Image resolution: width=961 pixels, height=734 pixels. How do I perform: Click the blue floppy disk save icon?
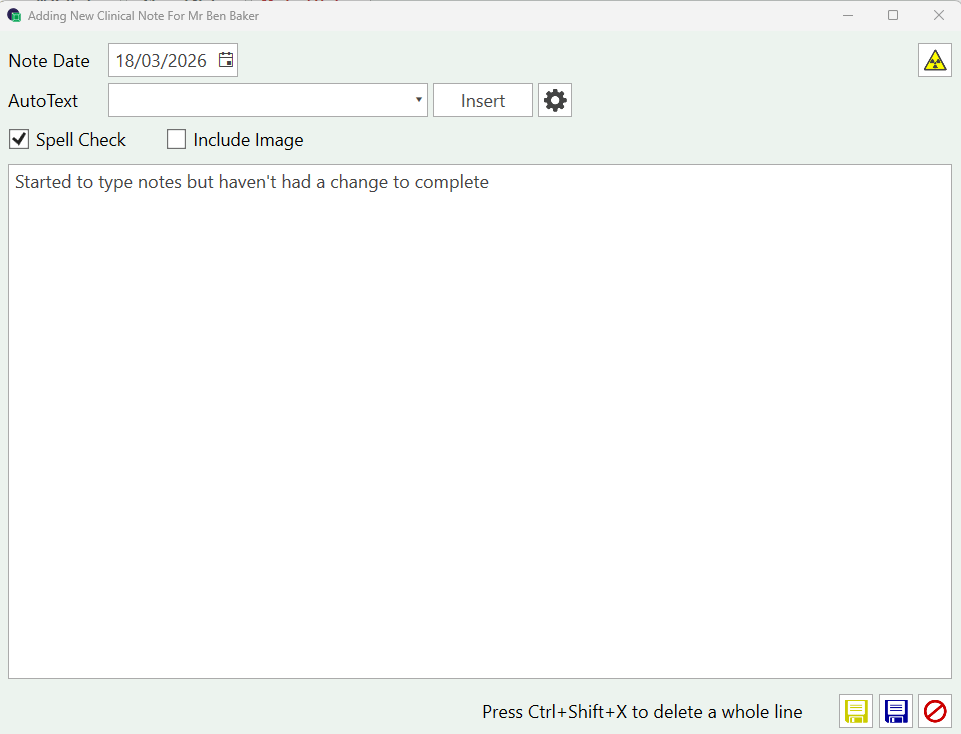pos(896,711)
